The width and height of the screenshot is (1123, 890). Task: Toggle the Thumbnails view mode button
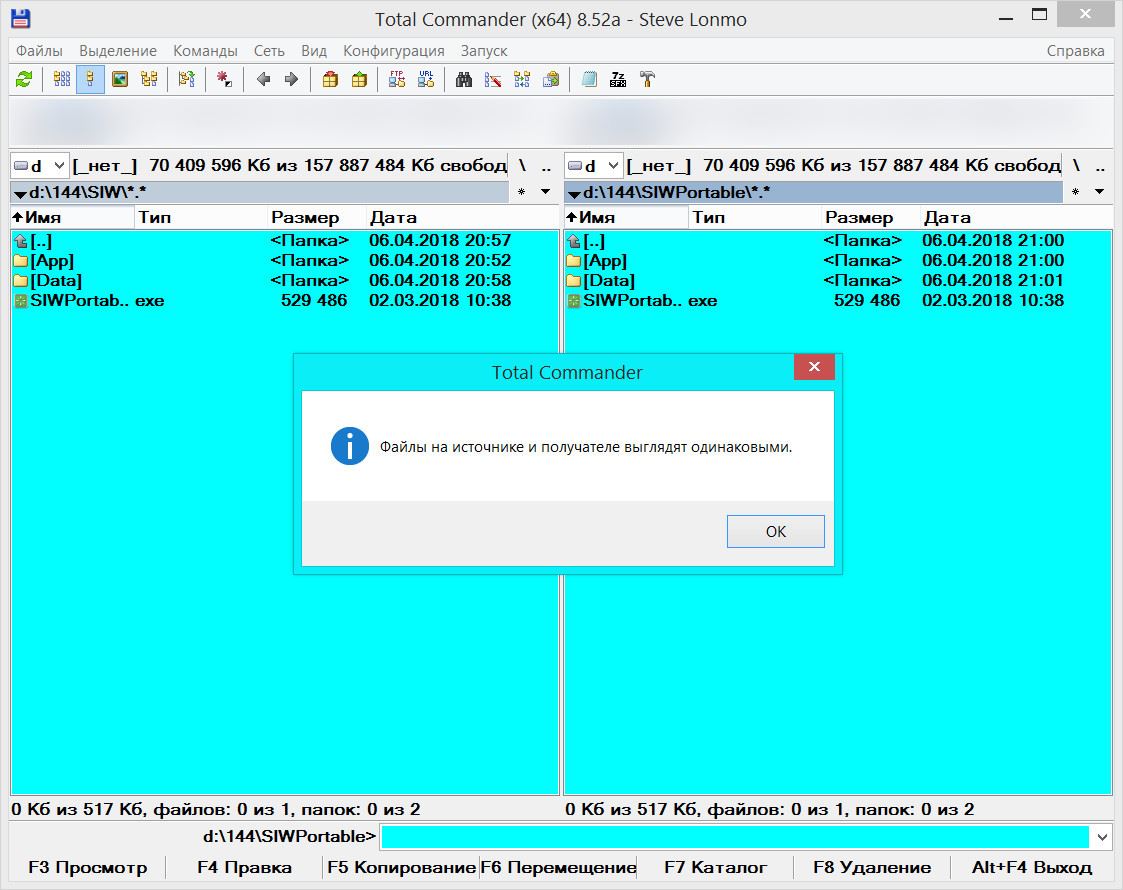click(x=120, y=79)
